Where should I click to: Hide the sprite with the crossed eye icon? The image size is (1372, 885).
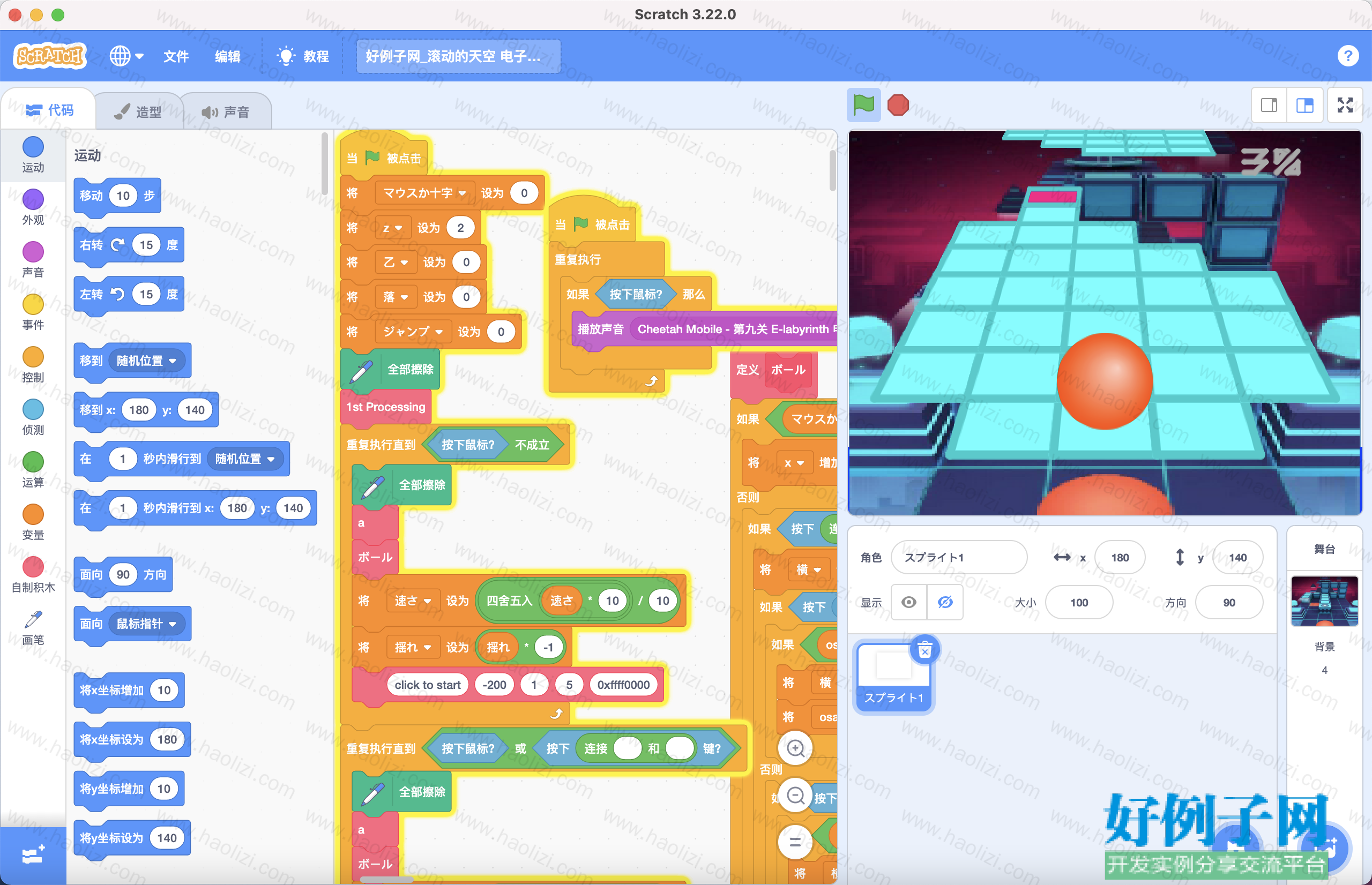click(944, 602)
